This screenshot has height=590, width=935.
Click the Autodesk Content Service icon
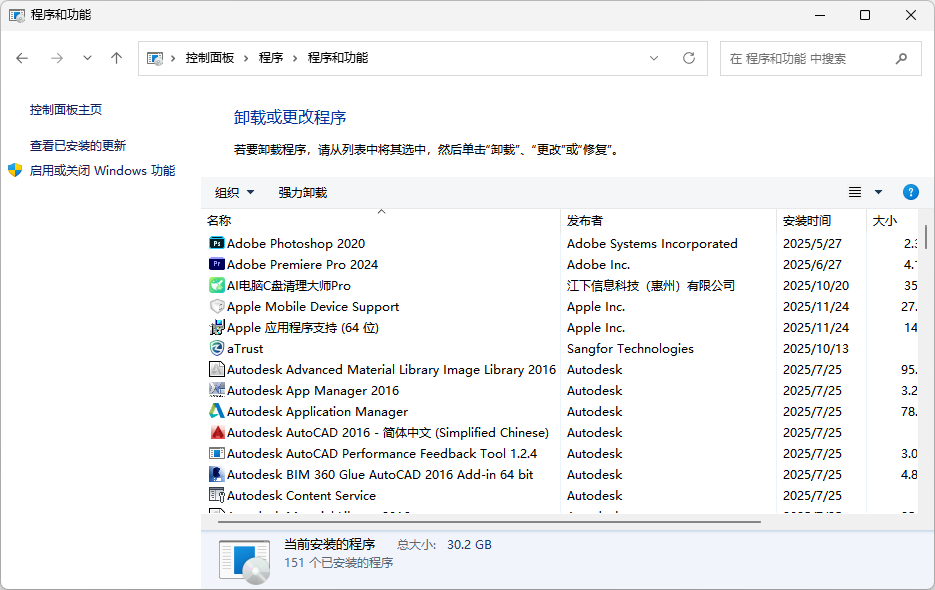pos(216,495)
